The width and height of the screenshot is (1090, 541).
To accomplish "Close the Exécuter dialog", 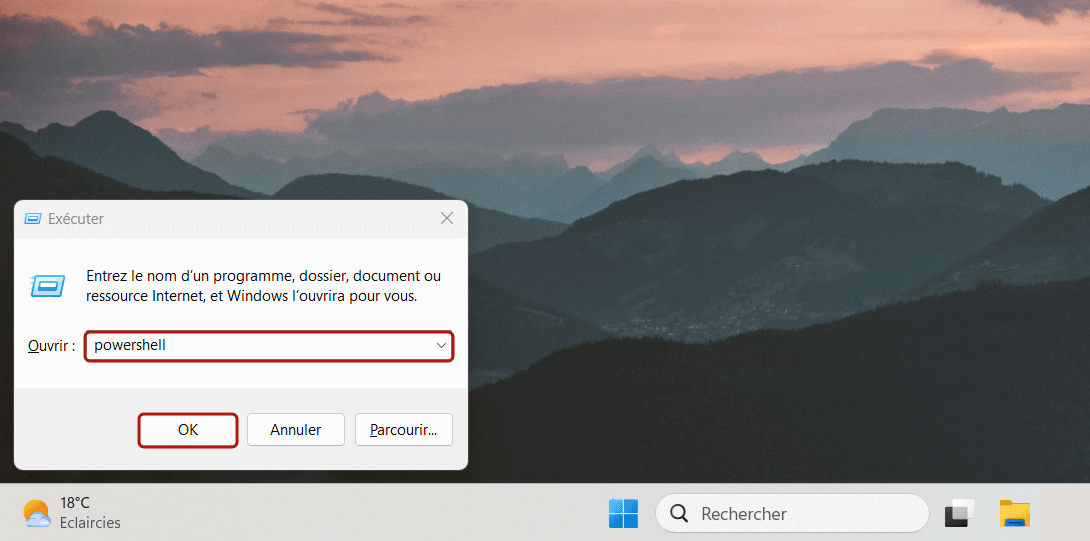I will (447, 218).
